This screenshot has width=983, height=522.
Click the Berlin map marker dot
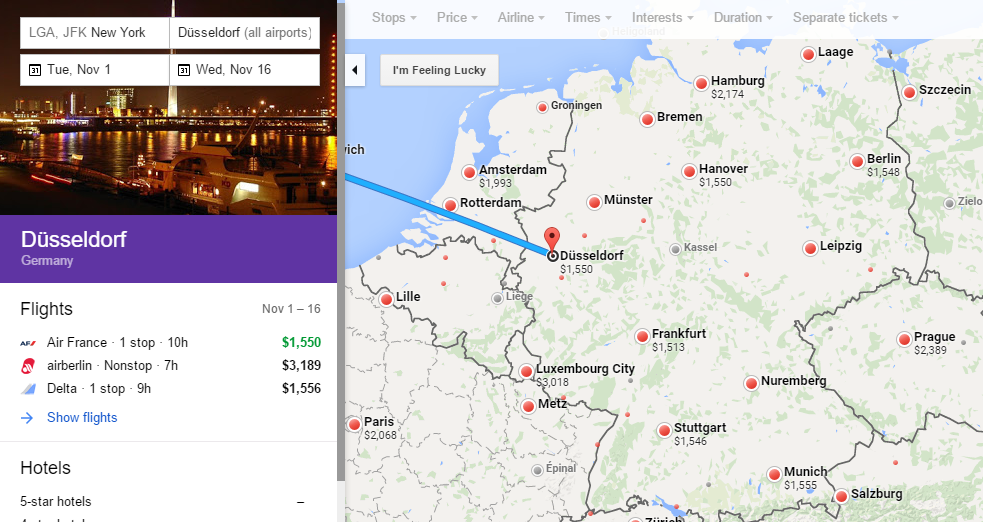click(x=857, y=161)
